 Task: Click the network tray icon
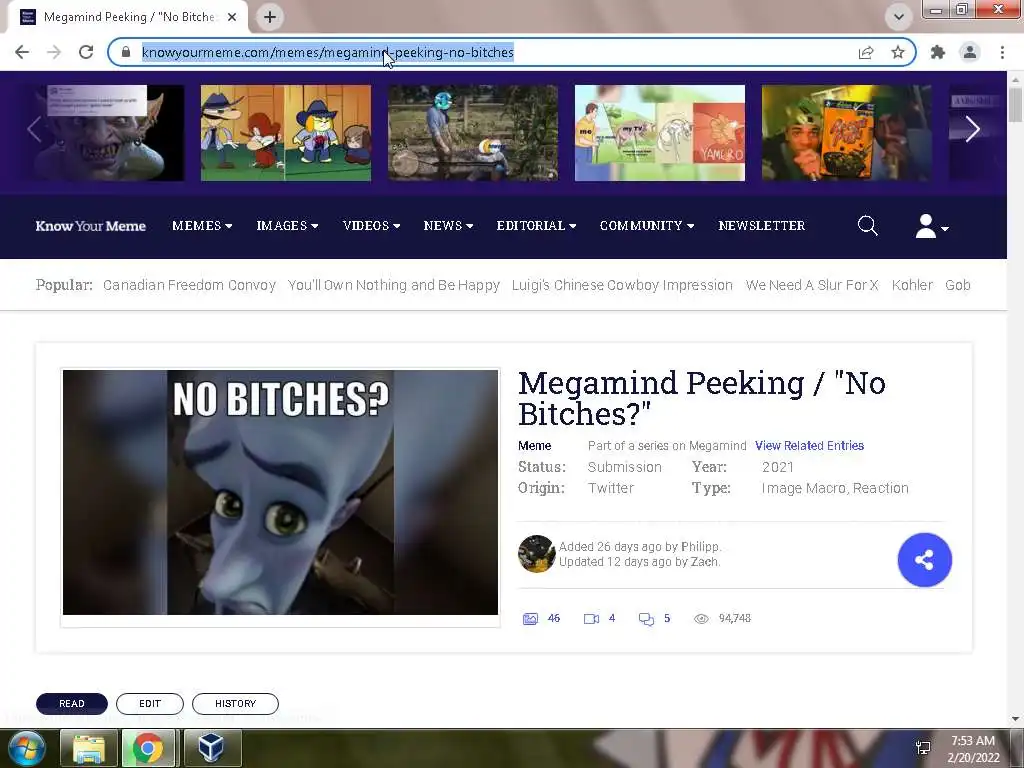923,748
